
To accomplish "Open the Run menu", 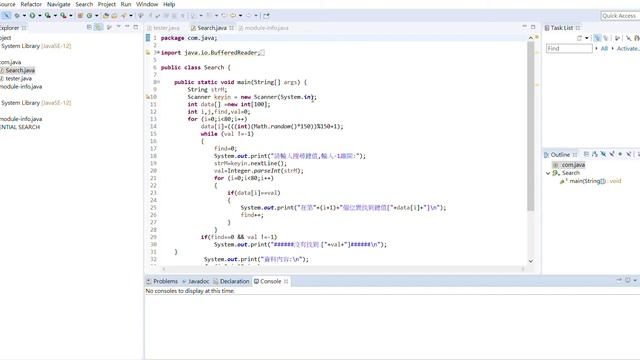I will point(126,4).
